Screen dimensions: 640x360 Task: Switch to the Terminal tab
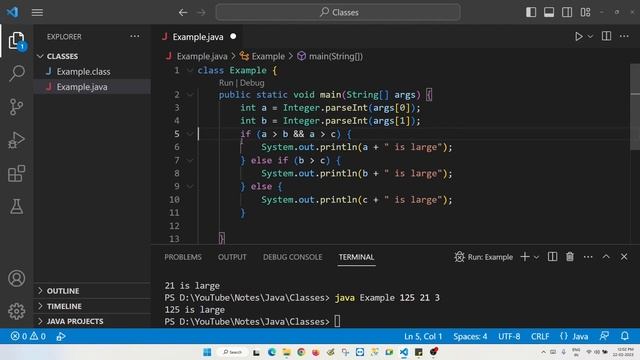(356, 257)
